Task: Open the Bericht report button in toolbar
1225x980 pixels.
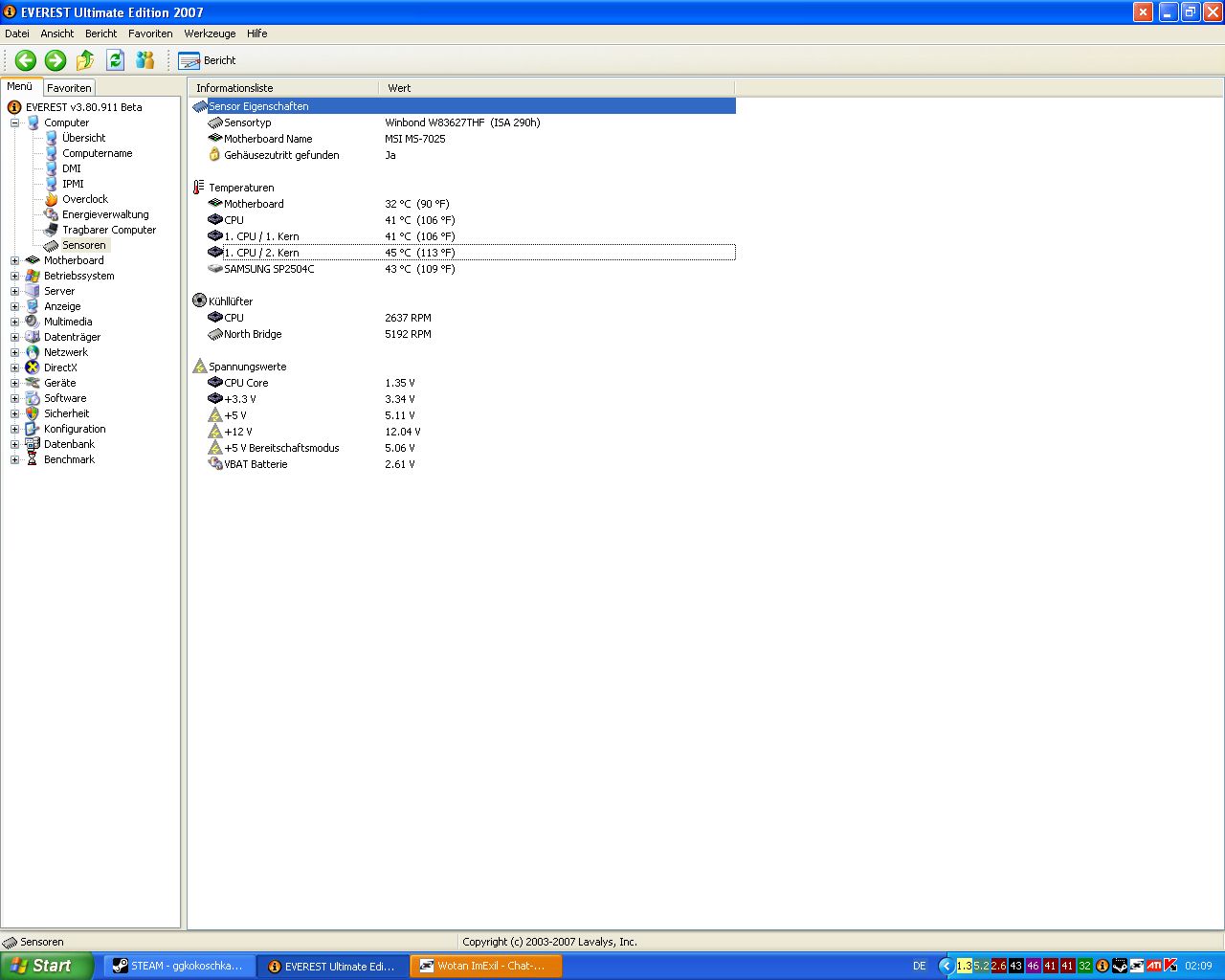Action: click(x=208, y=60)
